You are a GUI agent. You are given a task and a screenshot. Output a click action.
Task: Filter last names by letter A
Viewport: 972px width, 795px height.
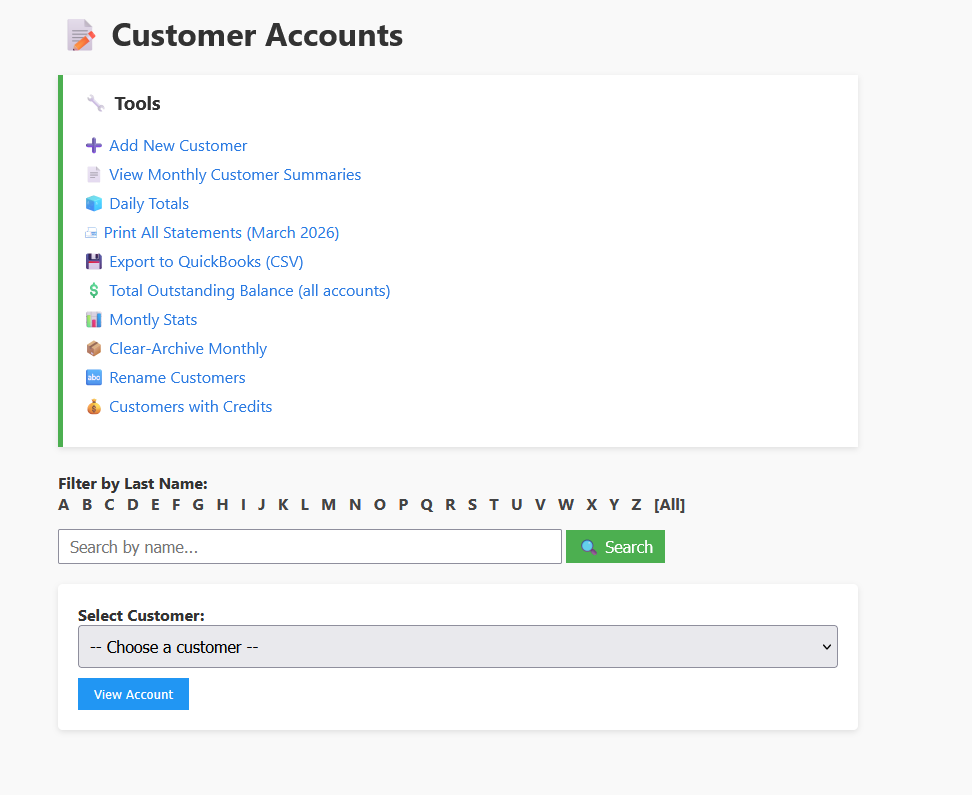[x=64, y=505]
